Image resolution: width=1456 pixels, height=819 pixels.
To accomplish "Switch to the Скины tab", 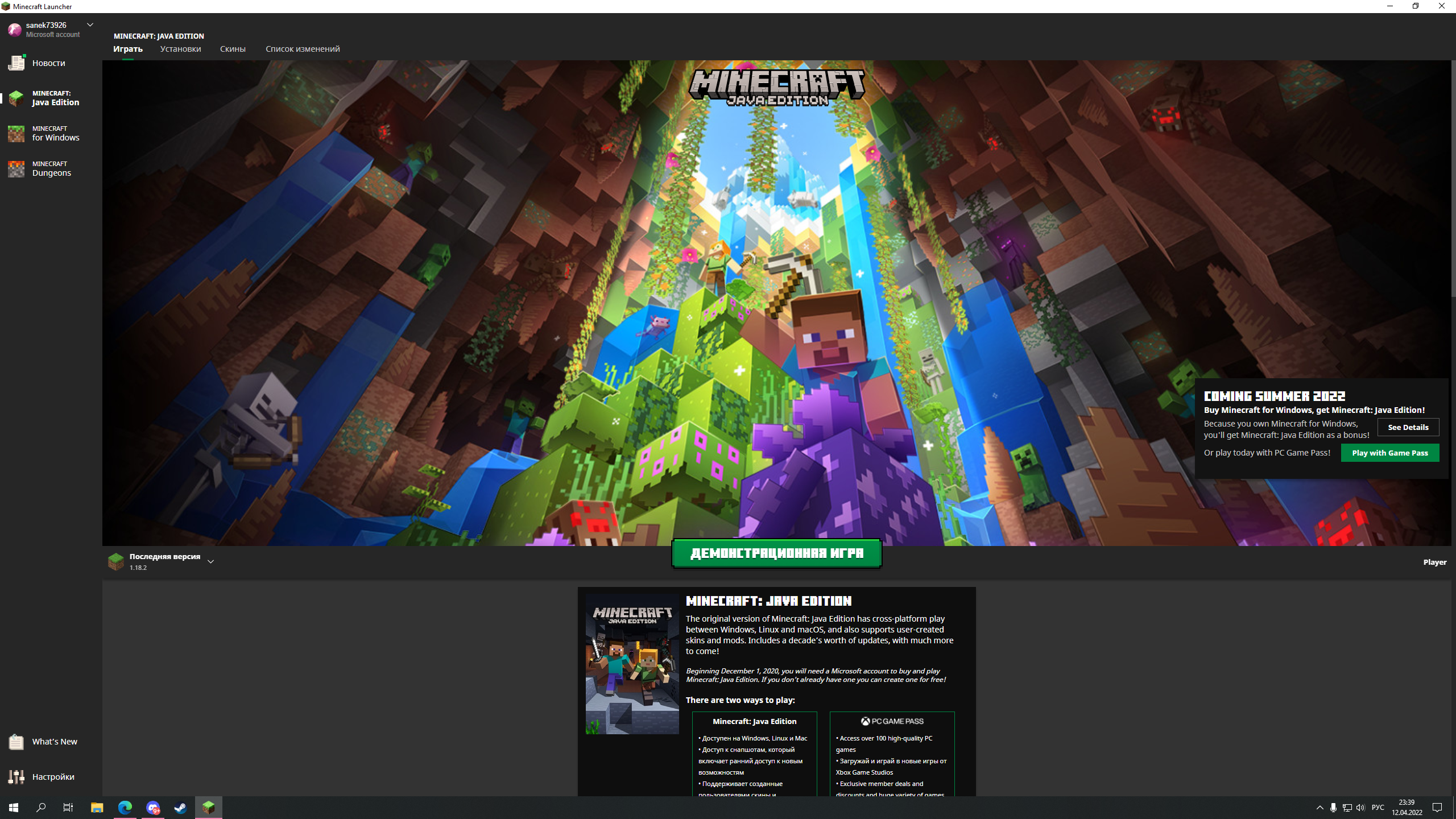I will pyautogui.click(x=233, y=49).
